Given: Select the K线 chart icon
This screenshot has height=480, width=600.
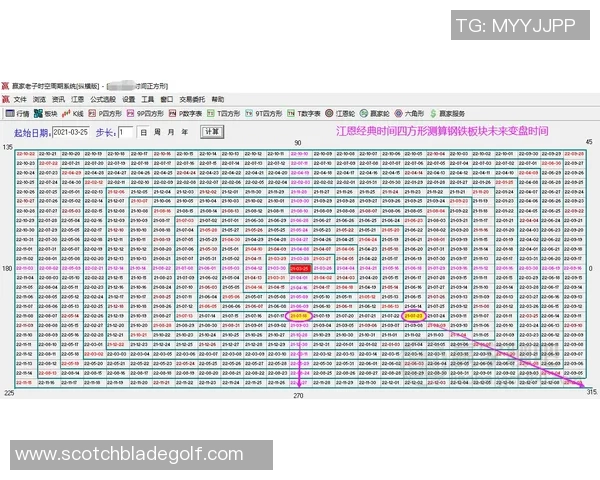Looking at the screenshot, I should [75, 114].
